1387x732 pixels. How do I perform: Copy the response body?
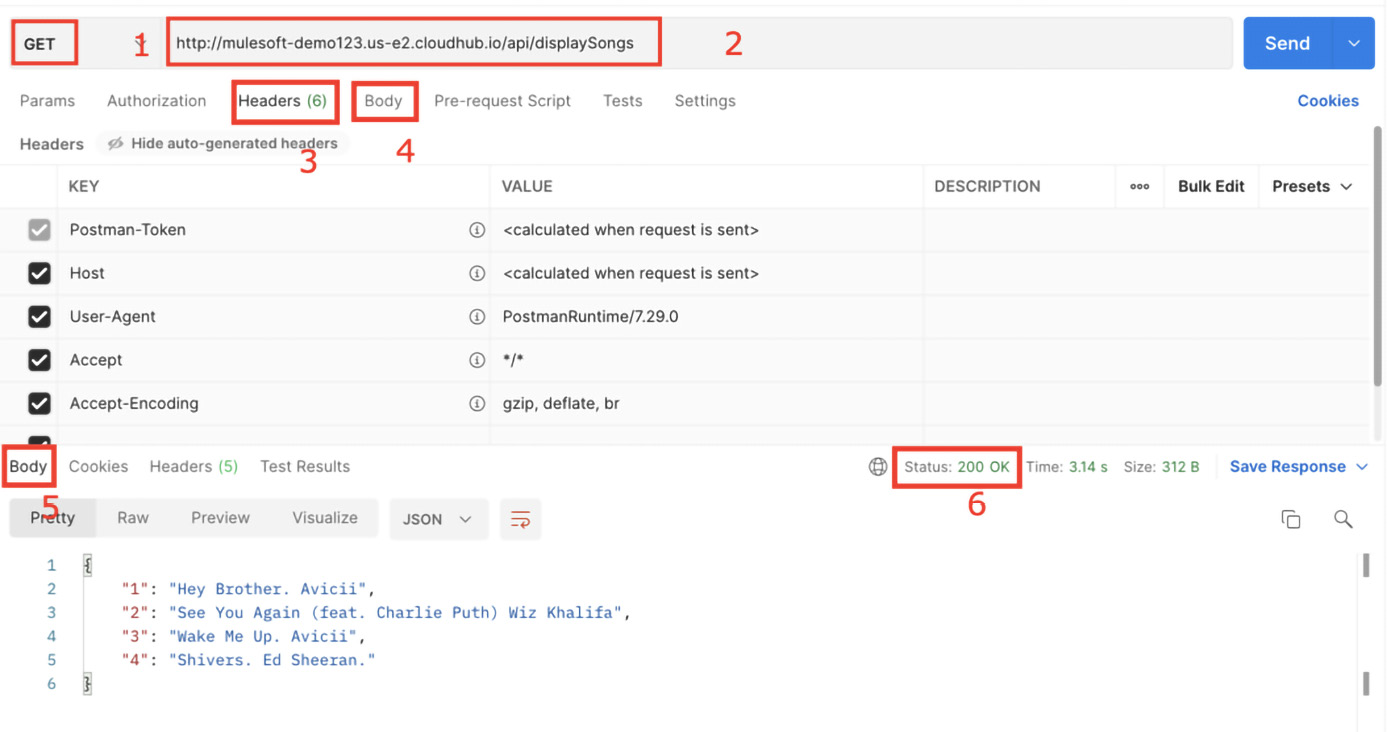click(x=1291, y=519)
